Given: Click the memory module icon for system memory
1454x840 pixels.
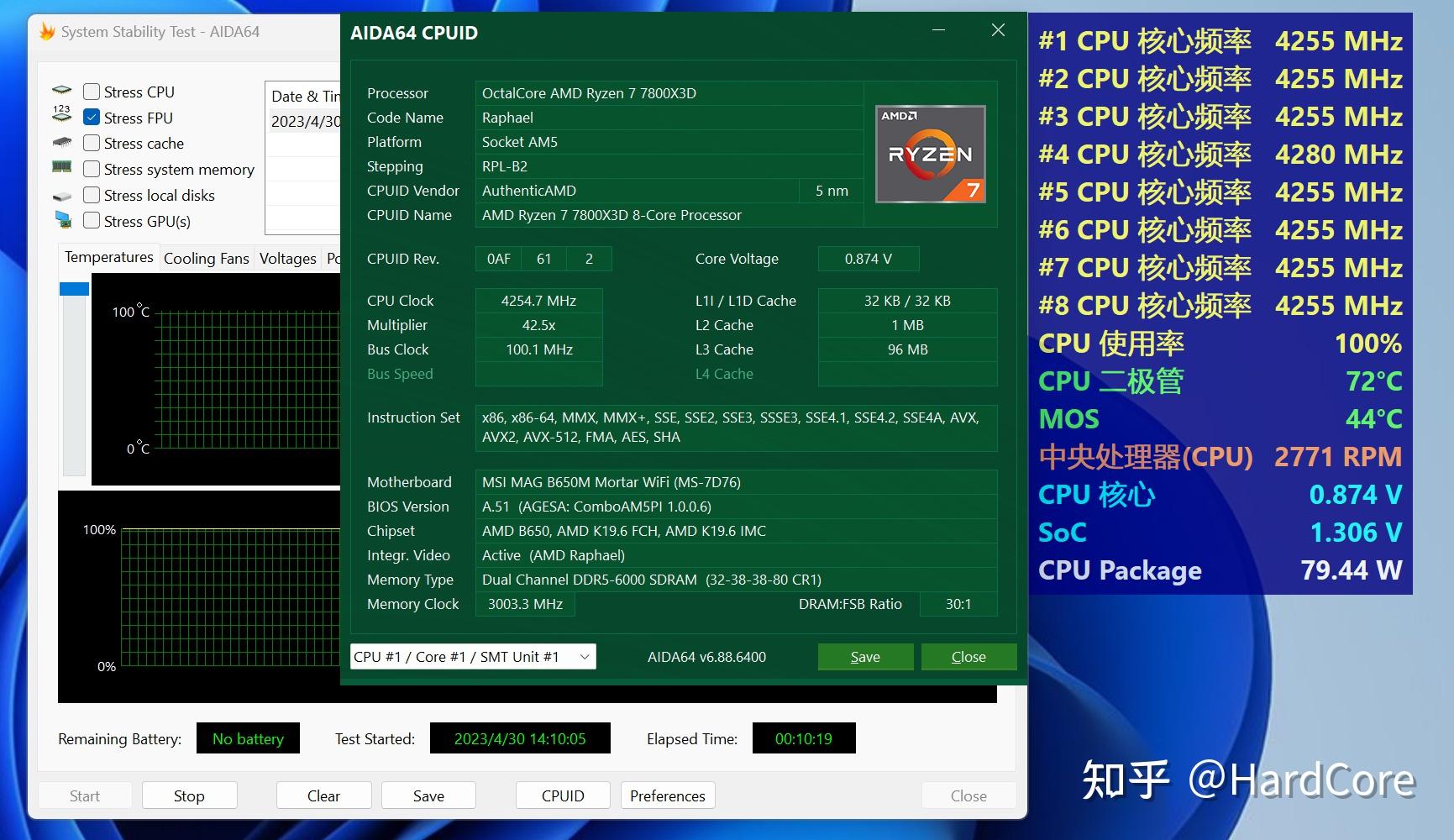Looking at the screenshot, I should pyautogui.click(x=62, y=169).
